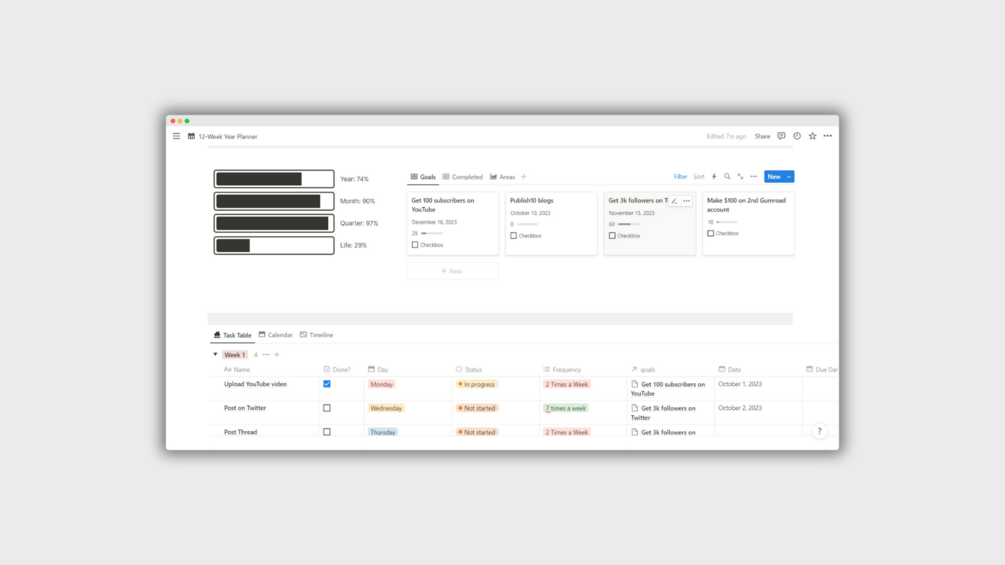Click the + New card below goals
1005x565 pixels.
coord(452,271)
